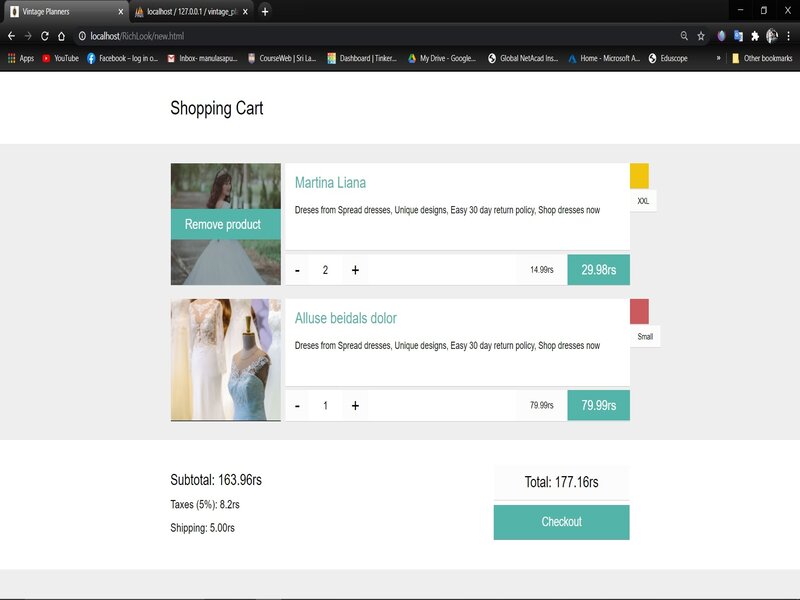Click the browser back arrow
This screenshot has width=800, height=600.
pyautogui.click(x=11, y=36)
